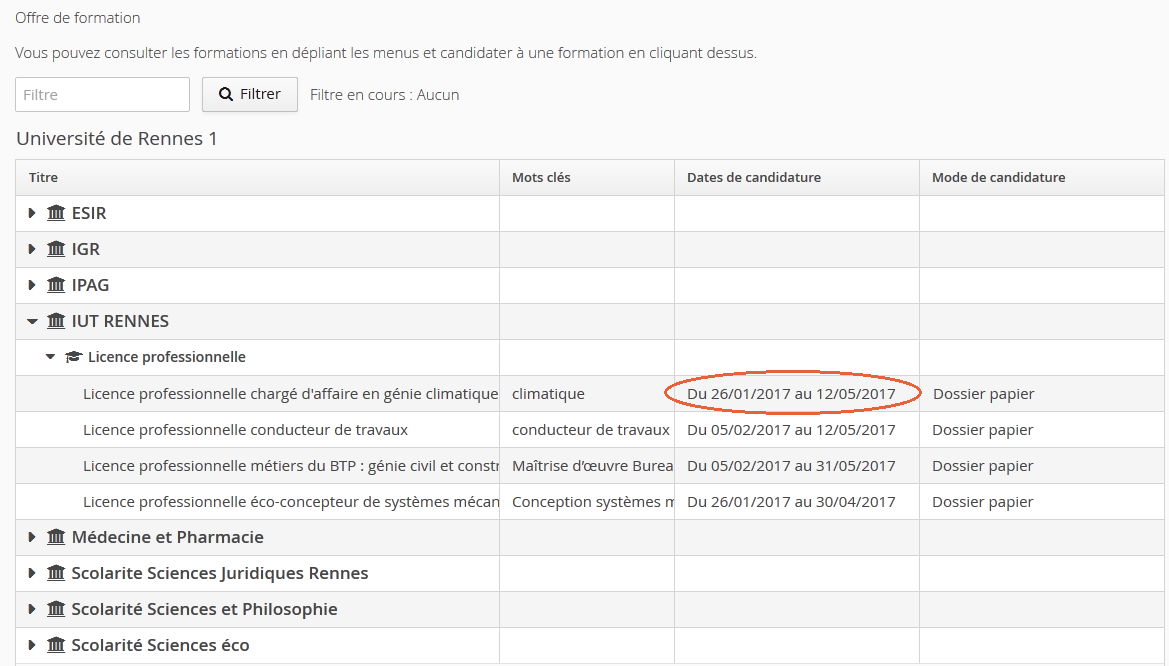Expand the Scolarité Sciences éco arrow
The width and height of the screenshot is (1169, 666).
pos(31,645)
